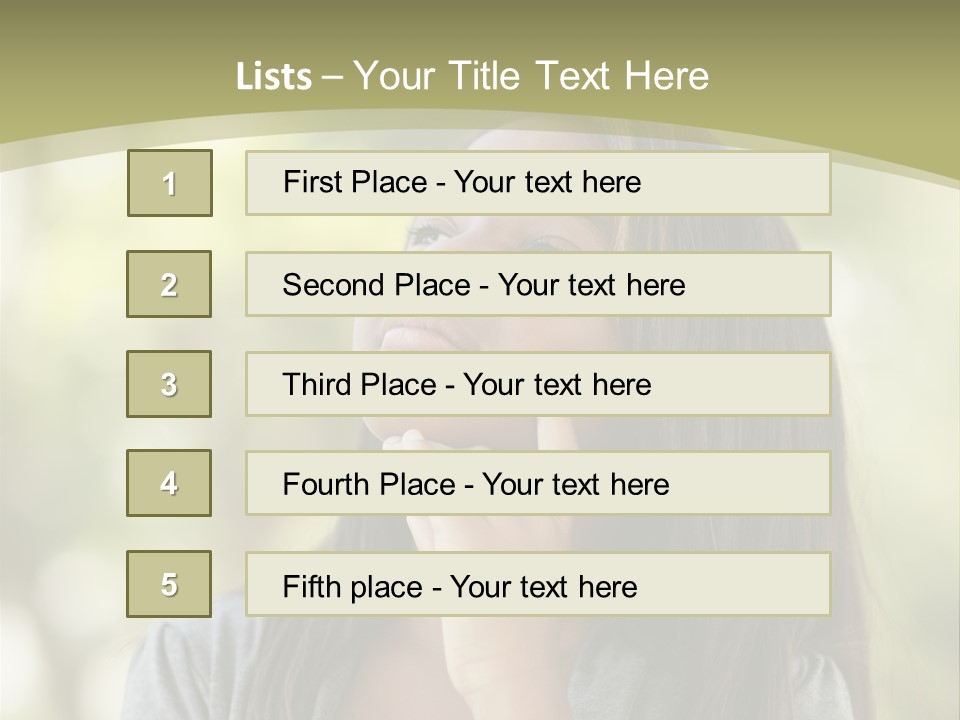960x720 pixels.
Task: Select the number 2 square
Action: tap(169, 284)
